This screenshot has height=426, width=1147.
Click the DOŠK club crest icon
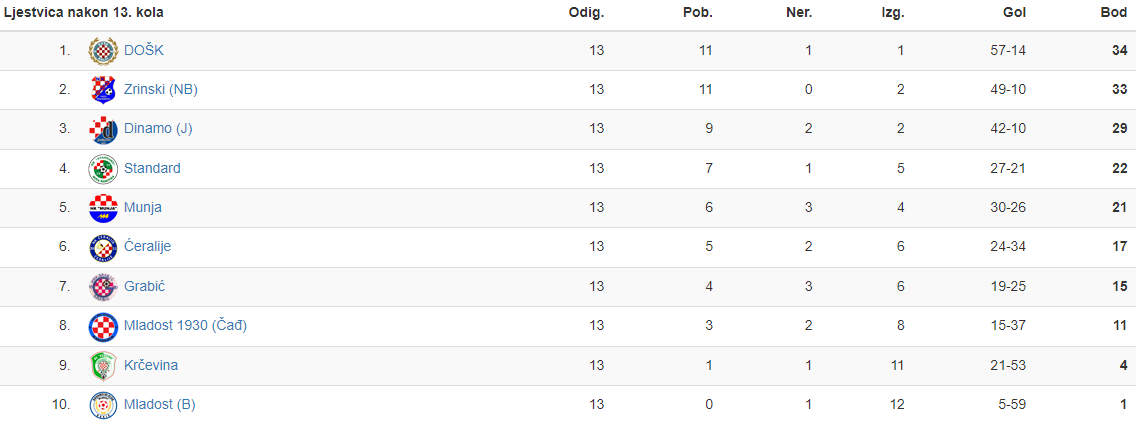tap(103, 51)
